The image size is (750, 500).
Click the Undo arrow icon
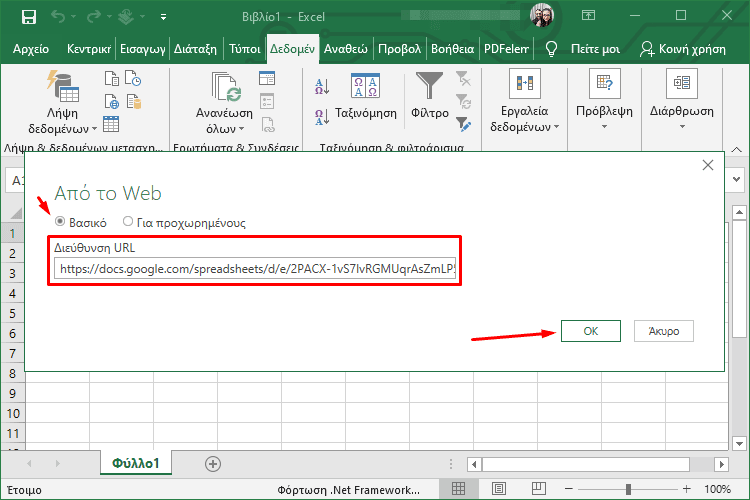click(x=58, y=17)
